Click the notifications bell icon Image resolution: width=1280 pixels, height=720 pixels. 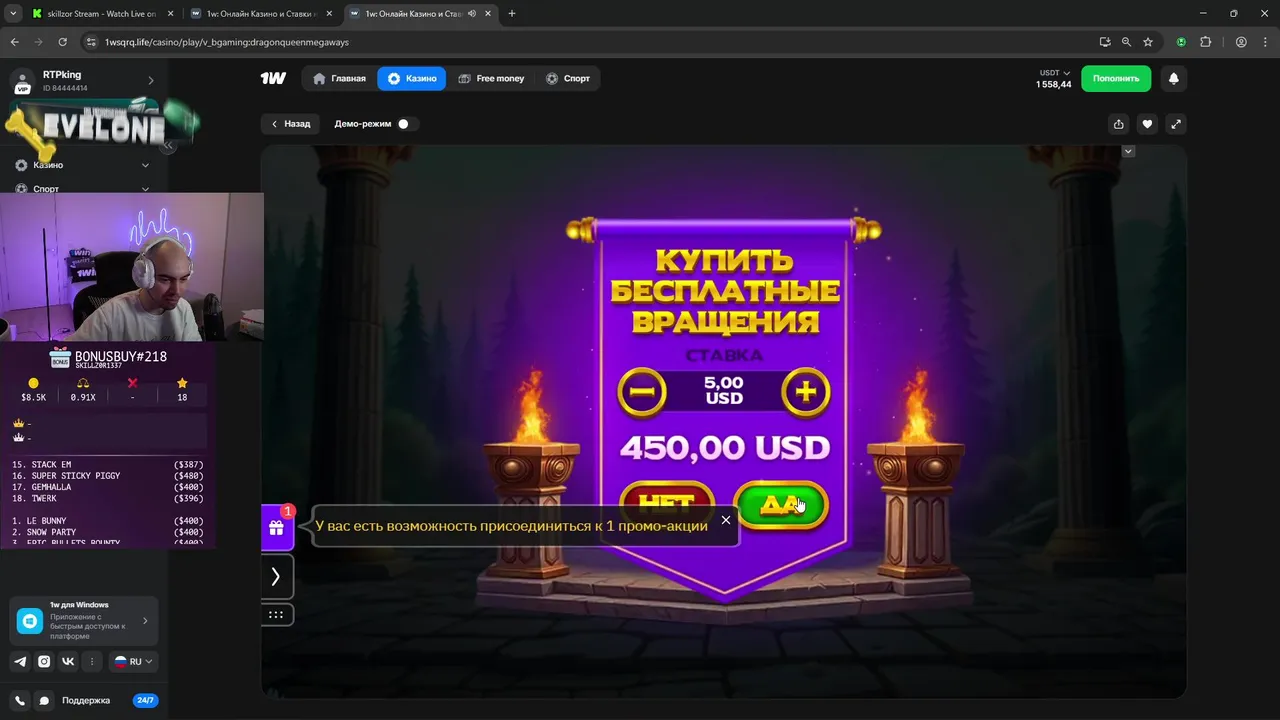click(x=1173, y=78)
